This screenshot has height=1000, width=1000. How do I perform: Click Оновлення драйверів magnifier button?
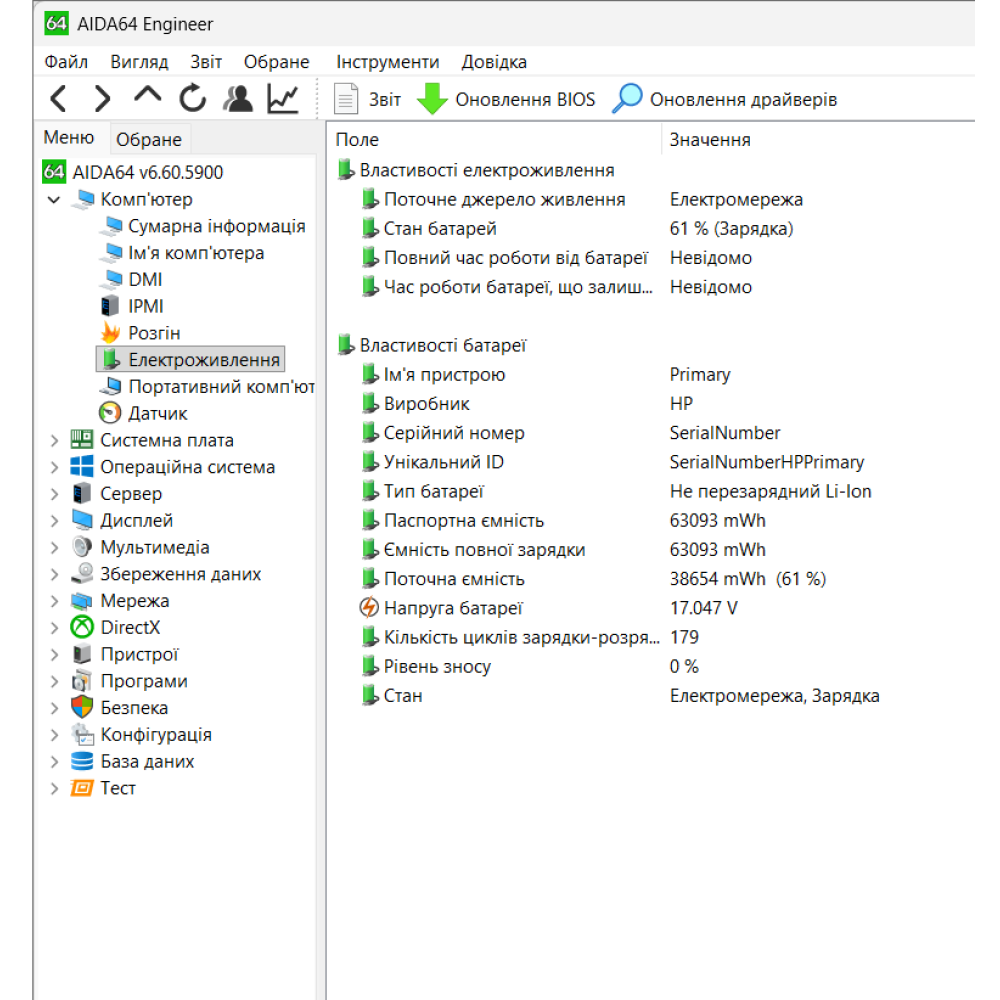(725, 100)
